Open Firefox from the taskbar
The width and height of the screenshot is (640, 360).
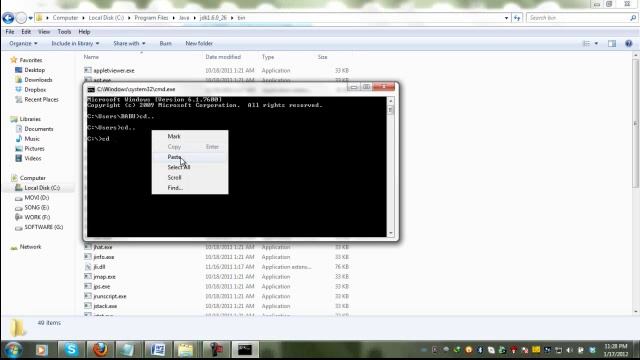coord(100,350)
